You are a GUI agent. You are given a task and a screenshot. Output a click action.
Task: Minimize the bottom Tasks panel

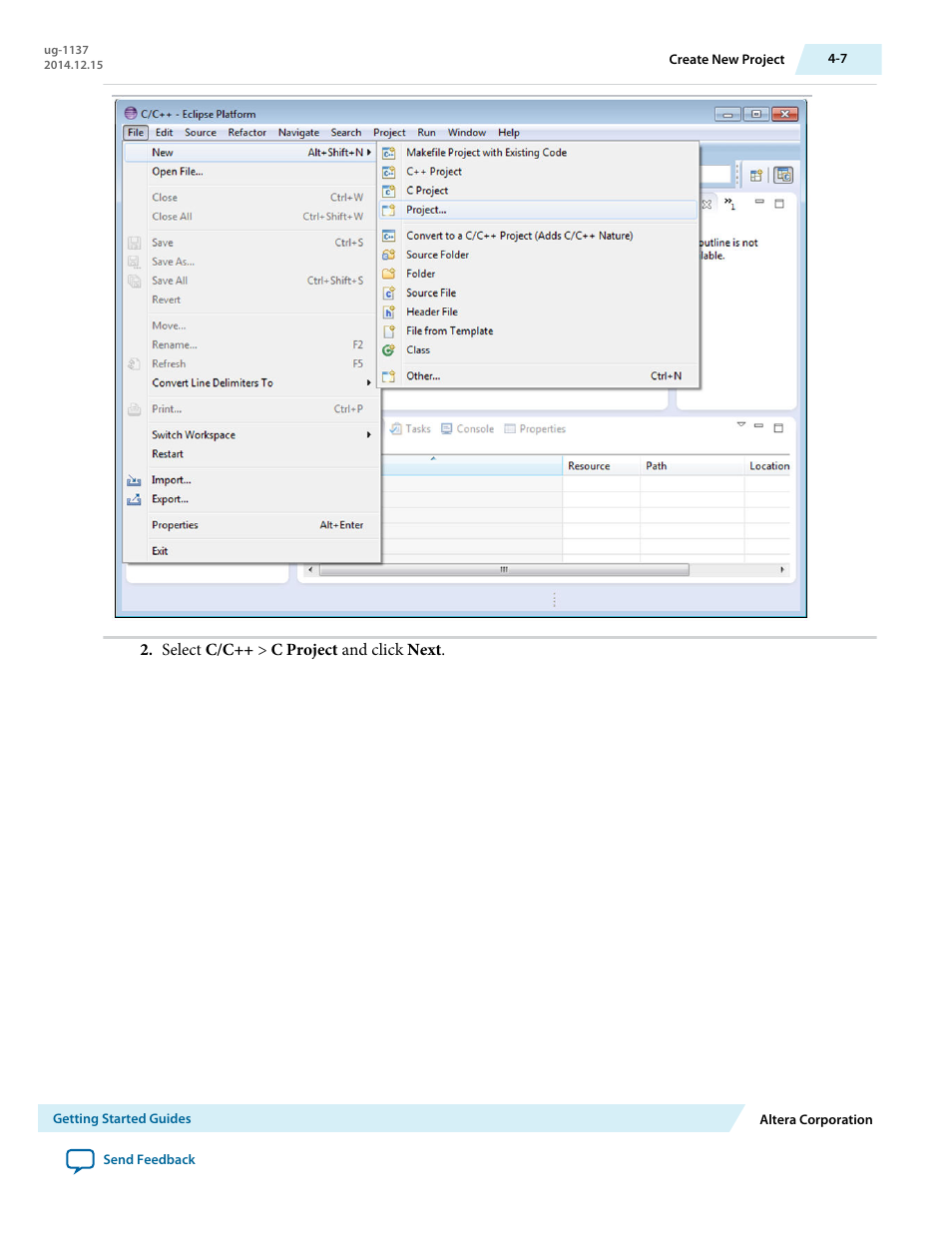758,426
